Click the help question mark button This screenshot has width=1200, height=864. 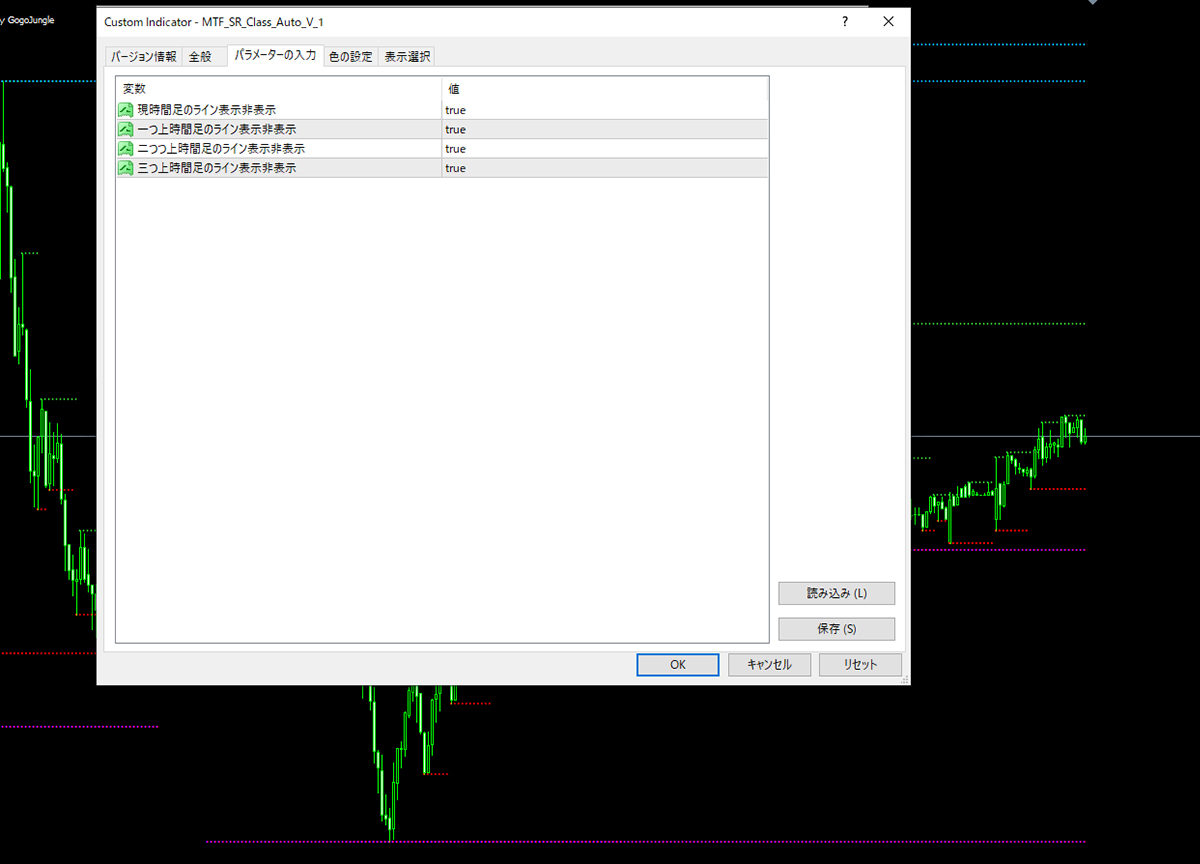846,21
